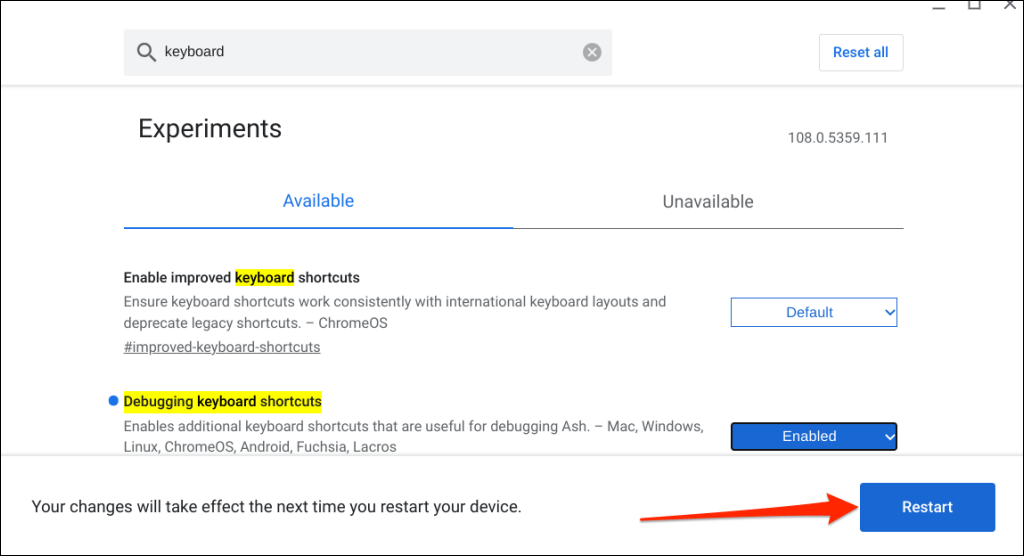Hit the Restart button
This screenshot has width=1024, height=556.
tap(927, 507)
